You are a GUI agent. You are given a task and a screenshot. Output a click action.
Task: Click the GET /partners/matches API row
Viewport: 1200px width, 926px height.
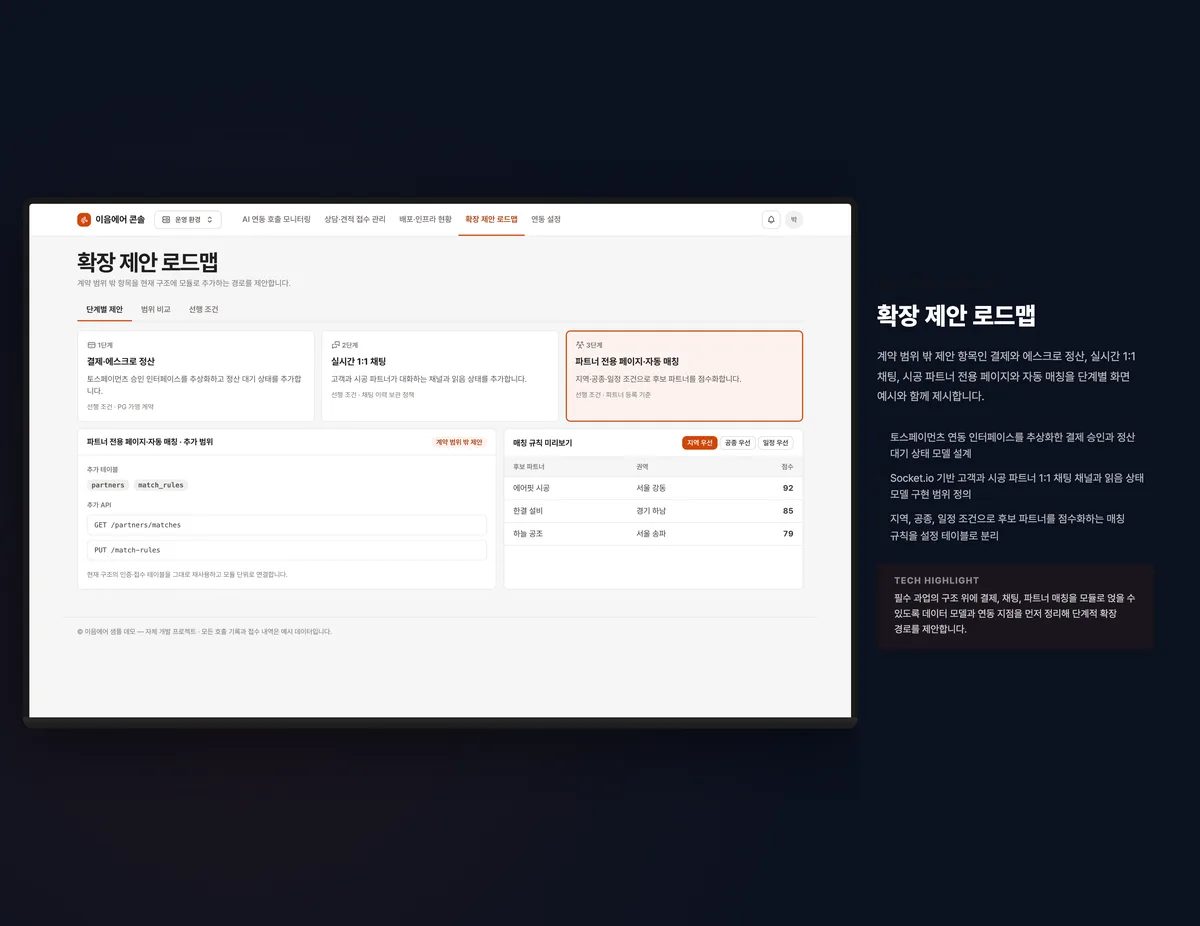[x=287, y=525]
